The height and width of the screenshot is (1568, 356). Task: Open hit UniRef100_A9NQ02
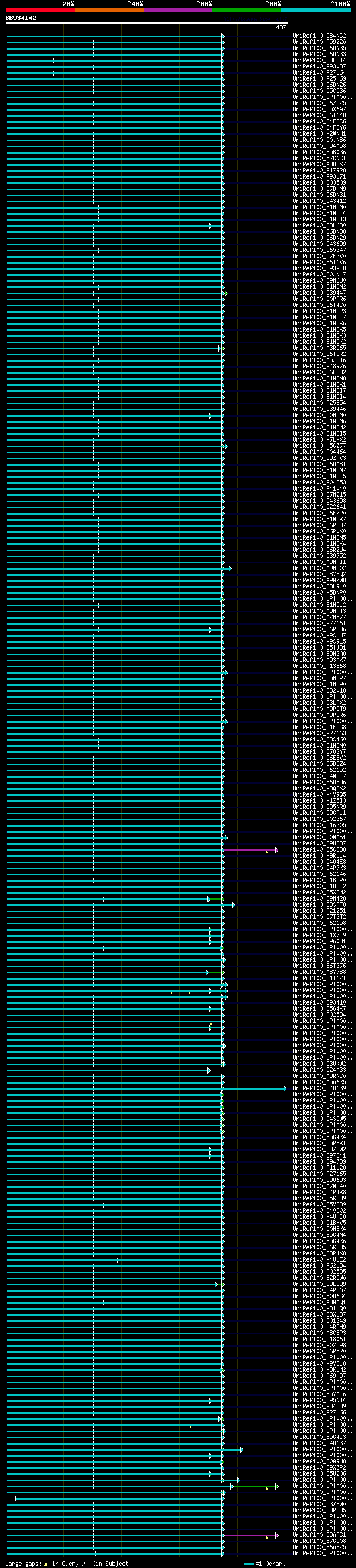tap(319, 568)
